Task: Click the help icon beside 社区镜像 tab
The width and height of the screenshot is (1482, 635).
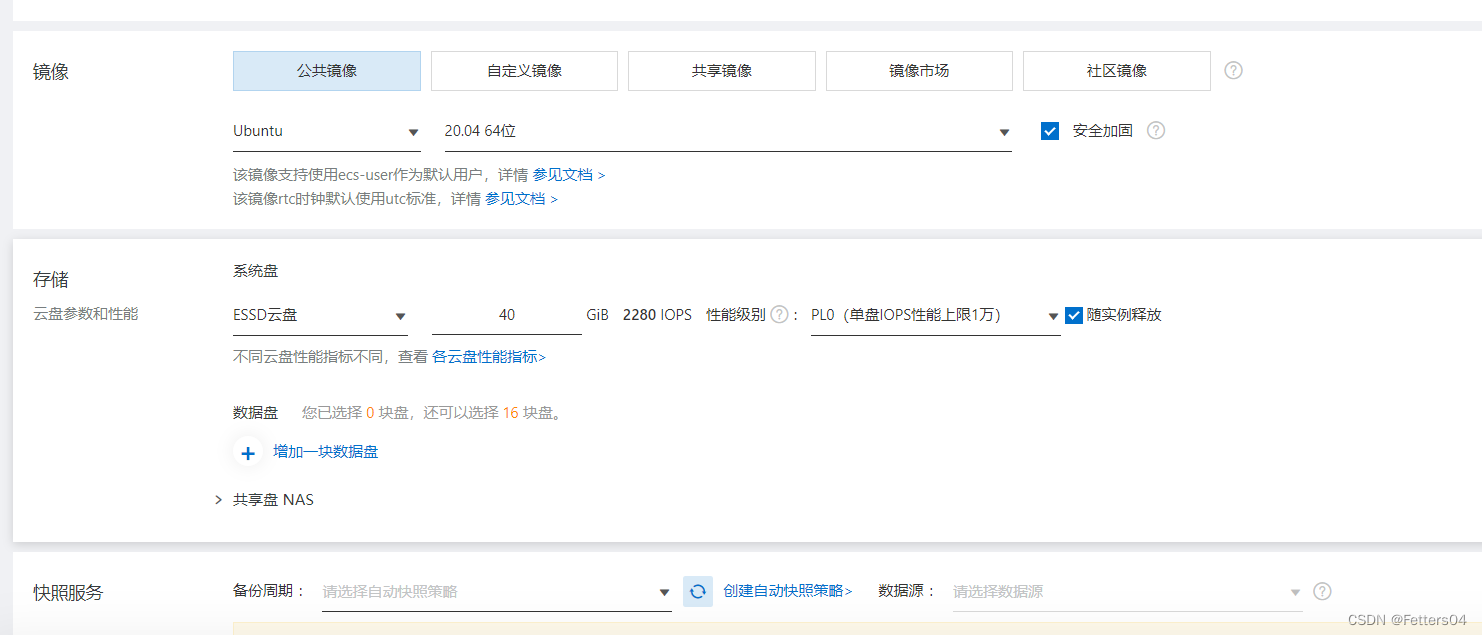Action: click(1233, 70)
